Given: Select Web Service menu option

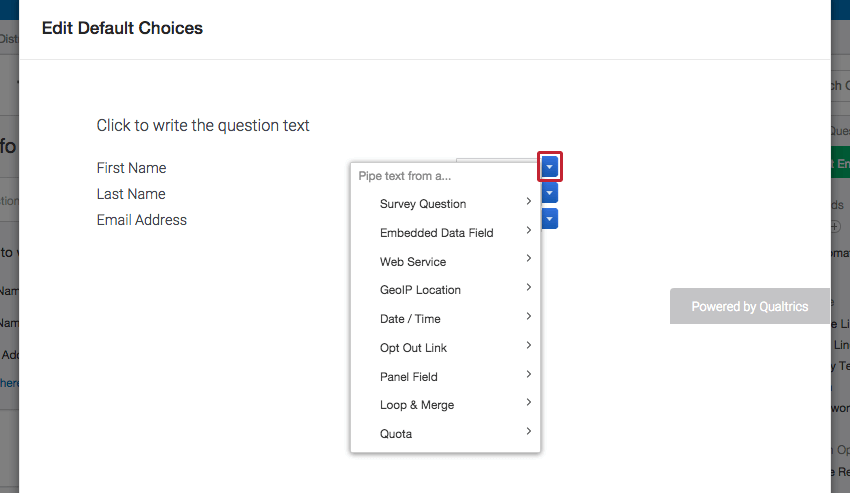Looking at the screenshot, I should coord(413,262).
